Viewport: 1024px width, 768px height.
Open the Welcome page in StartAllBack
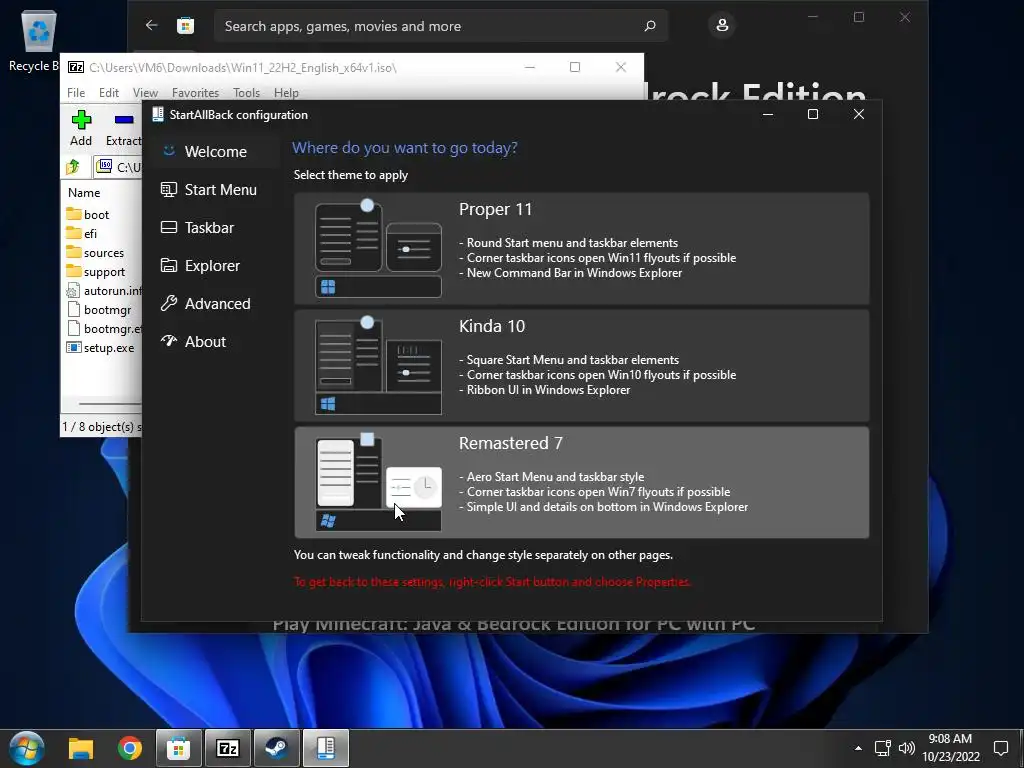(x=216, y=152)
